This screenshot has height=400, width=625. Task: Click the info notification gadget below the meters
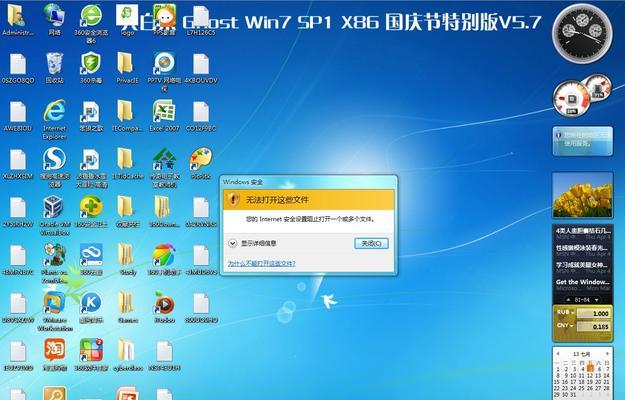[582, 141]
